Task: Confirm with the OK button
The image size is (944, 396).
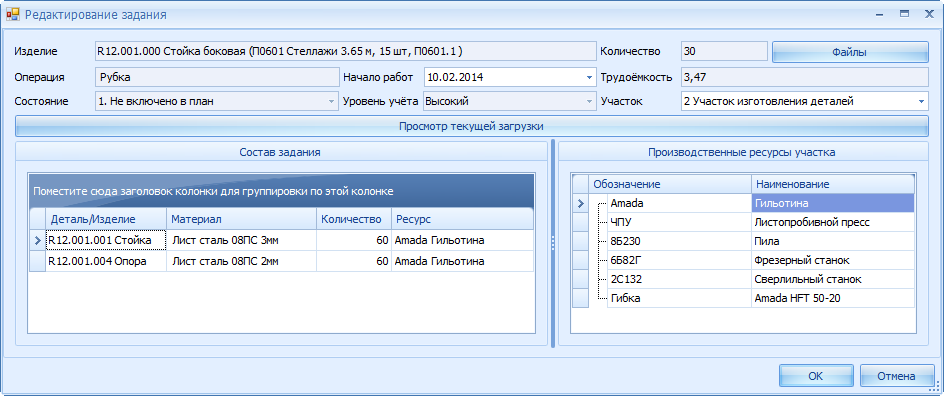Action: pos(815,376)
